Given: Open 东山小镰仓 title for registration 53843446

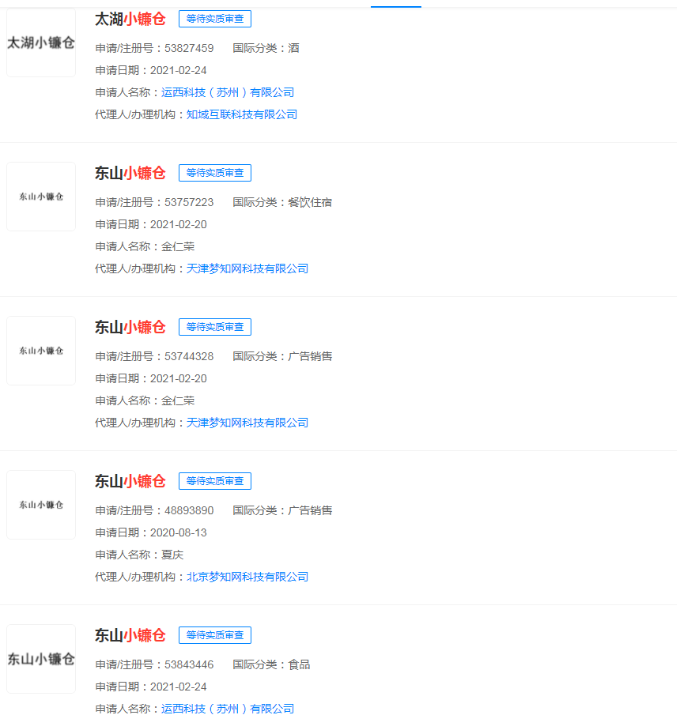Looking at the screenshot, I should (x=130, y=636).
